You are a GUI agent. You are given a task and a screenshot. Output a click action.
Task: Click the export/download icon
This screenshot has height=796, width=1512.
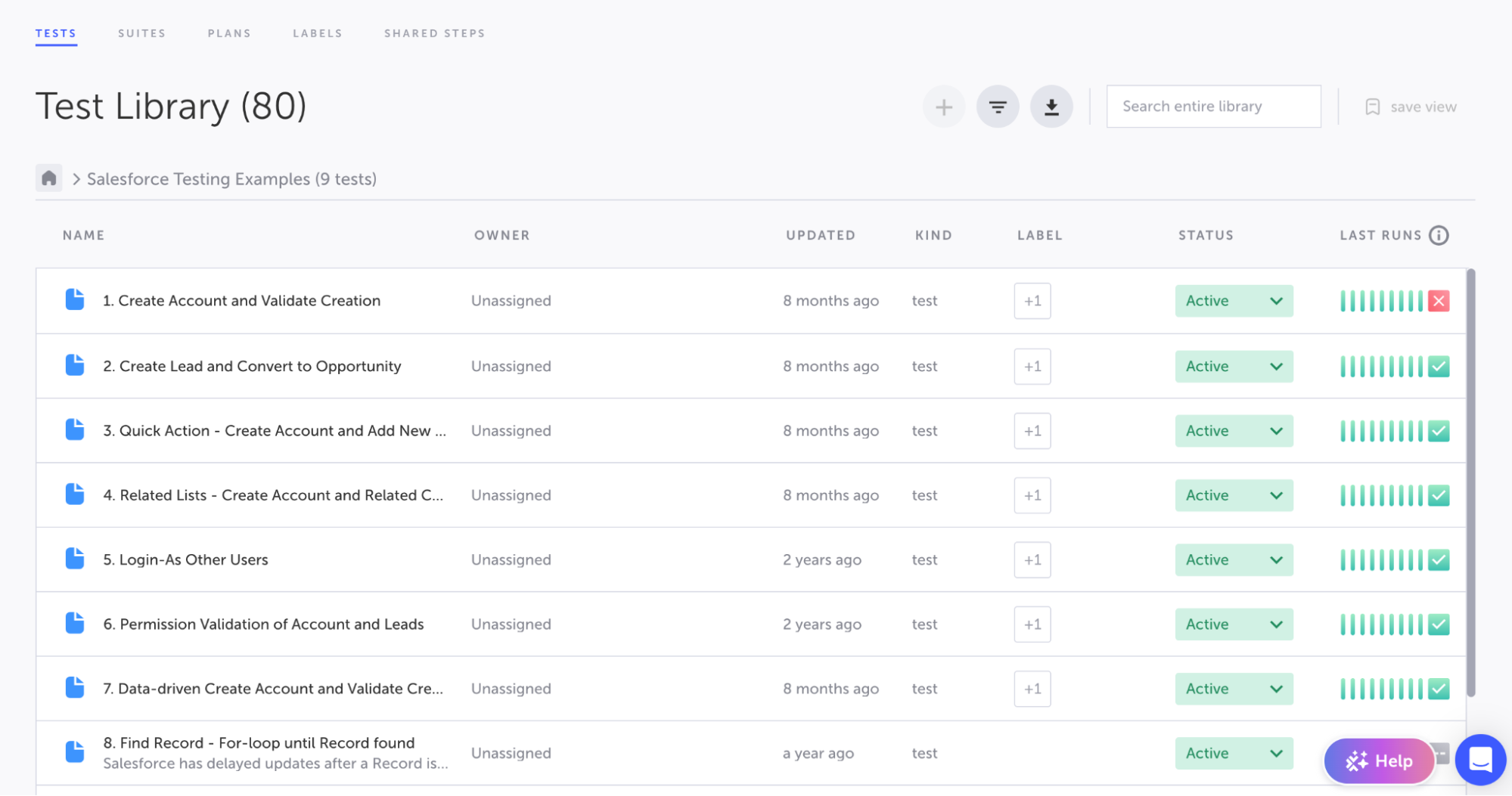[x=1051, y=107]
